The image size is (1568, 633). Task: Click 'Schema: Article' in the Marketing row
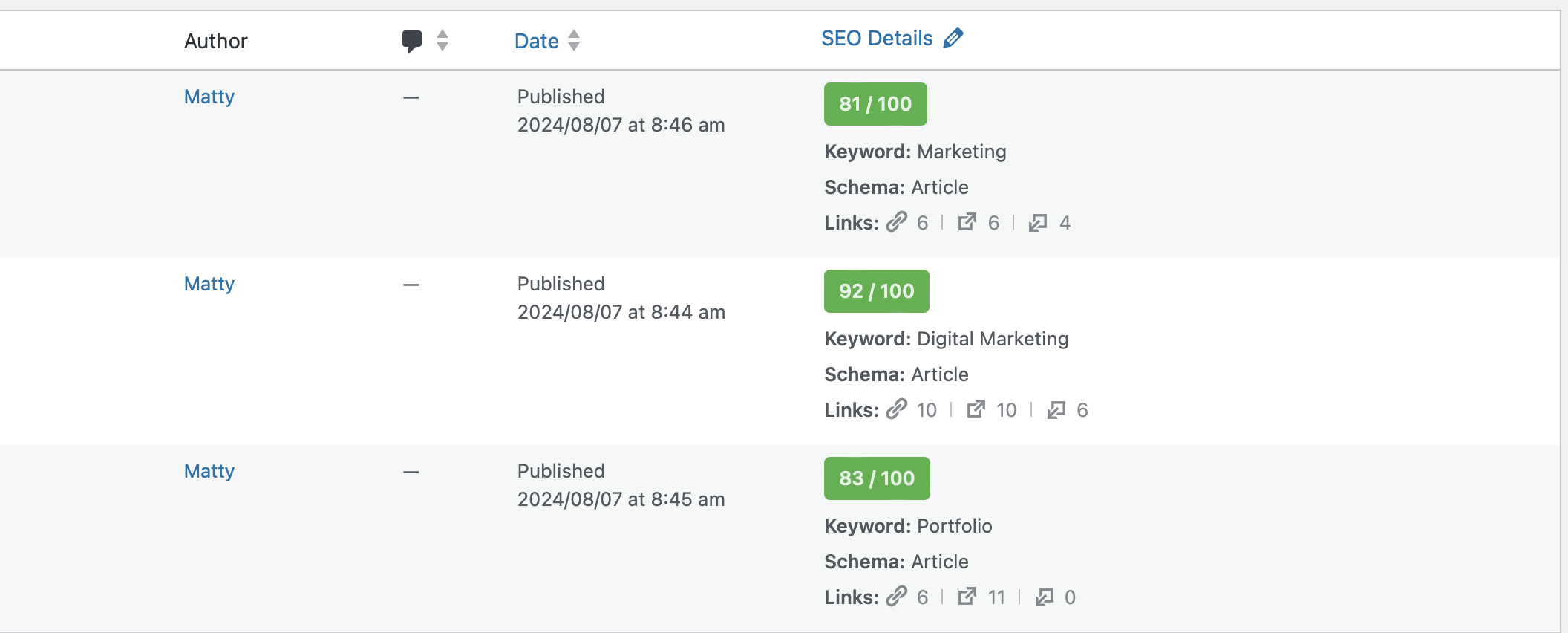pos(896,187)
